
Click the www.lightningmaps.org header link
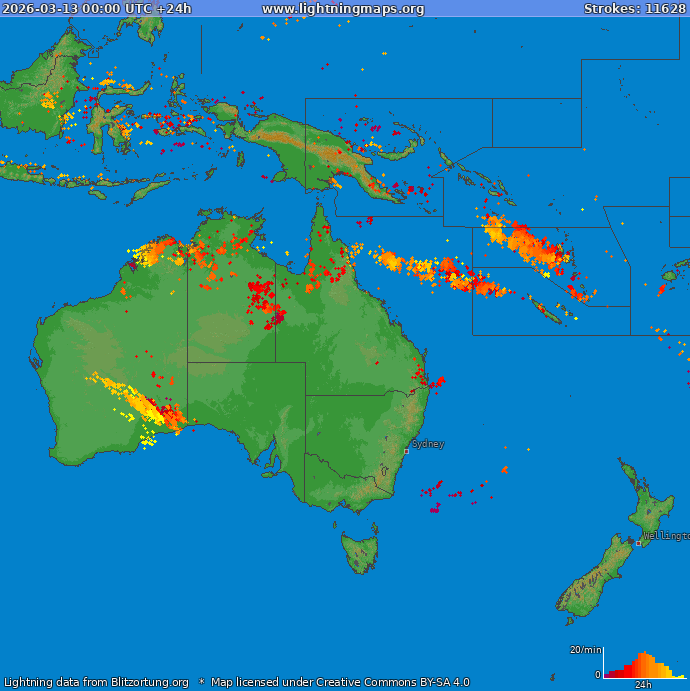[x=343, y=9]
